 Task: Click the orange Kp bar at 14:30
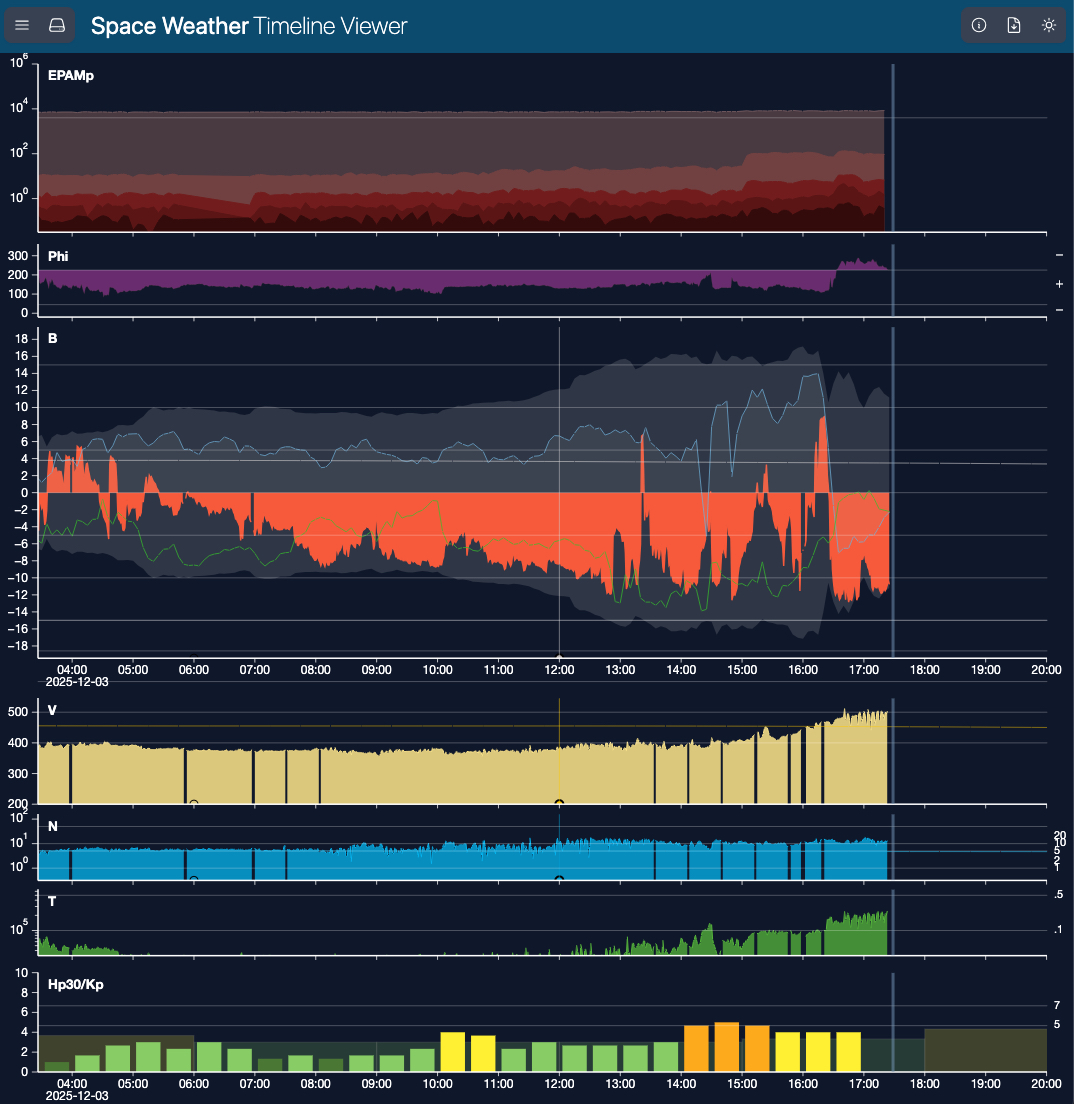tap(727, 1047)
